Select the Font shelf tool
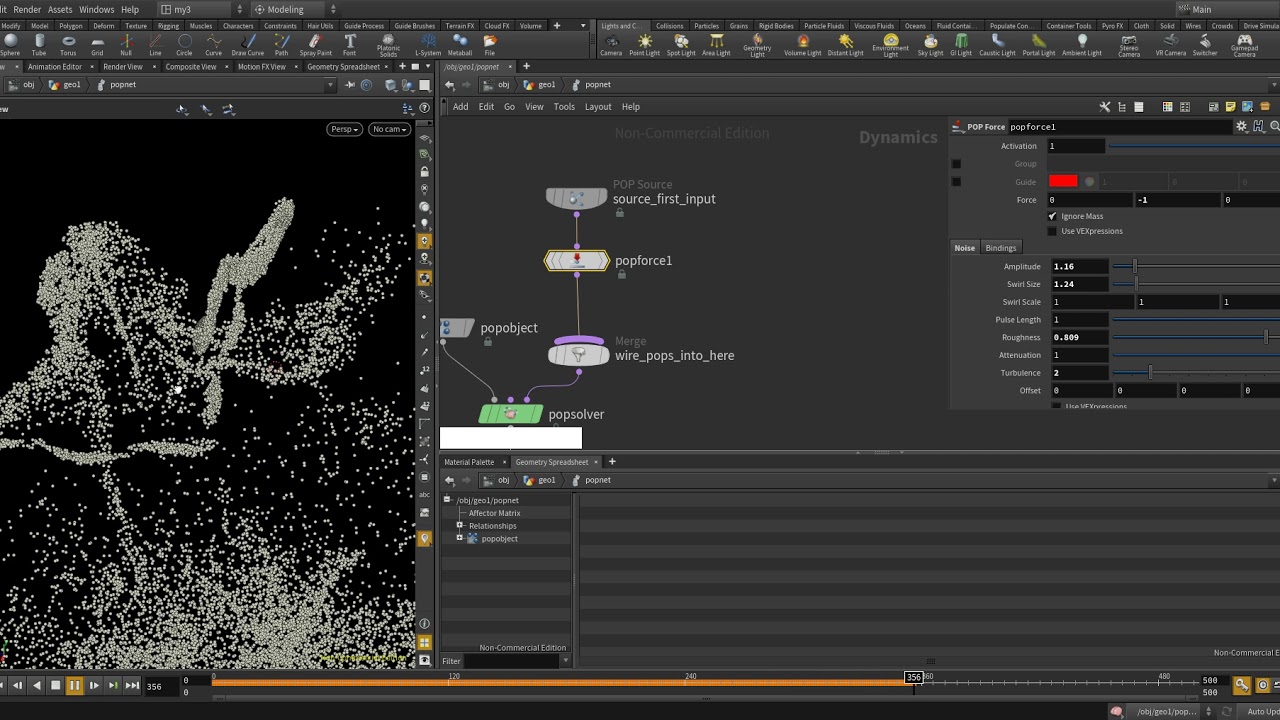Screen dimensions: 1280x720 click(x=349, y=45)
